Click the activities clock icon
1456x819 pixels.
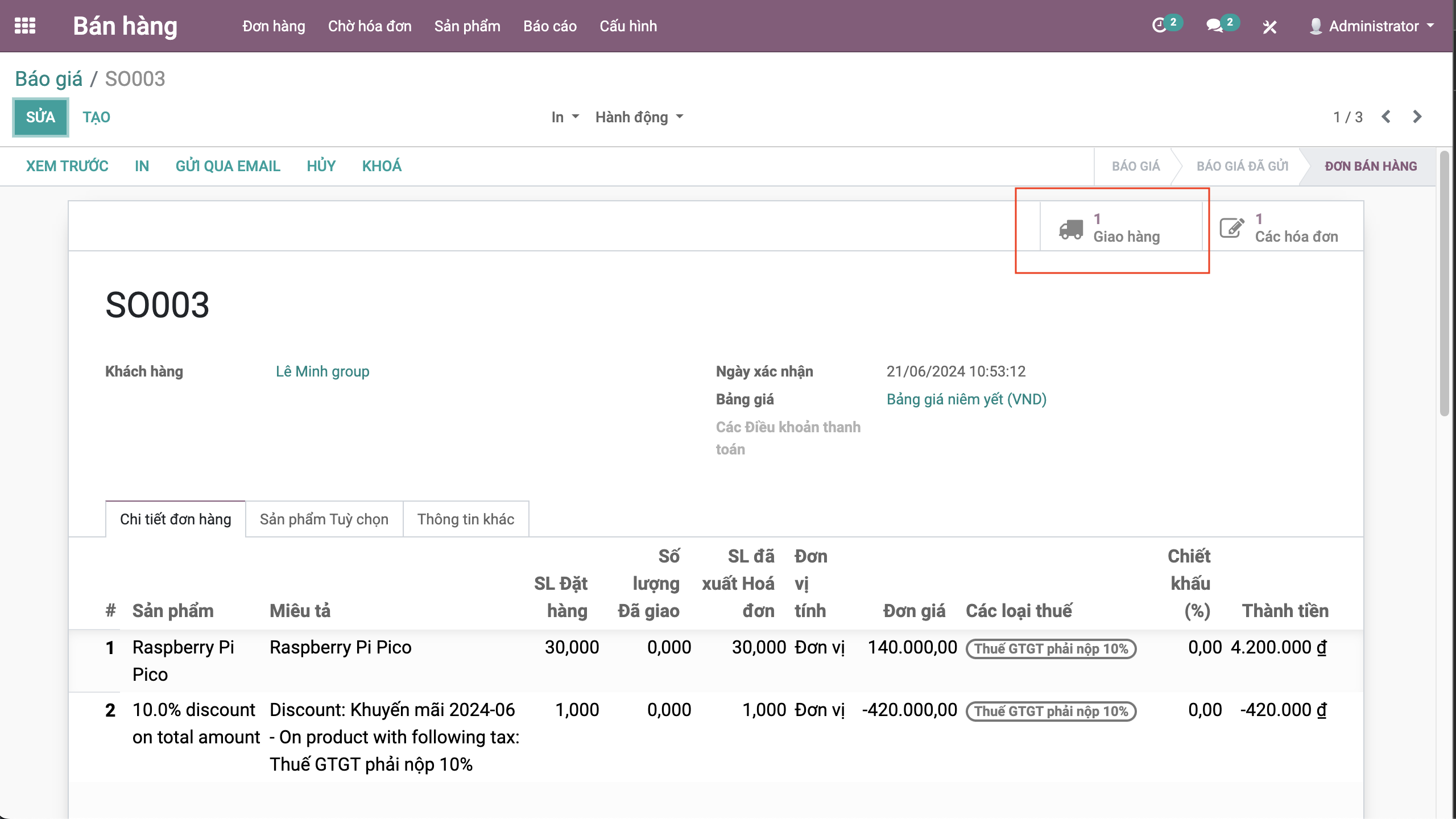pyautogui.click(x=1159, y=26)
